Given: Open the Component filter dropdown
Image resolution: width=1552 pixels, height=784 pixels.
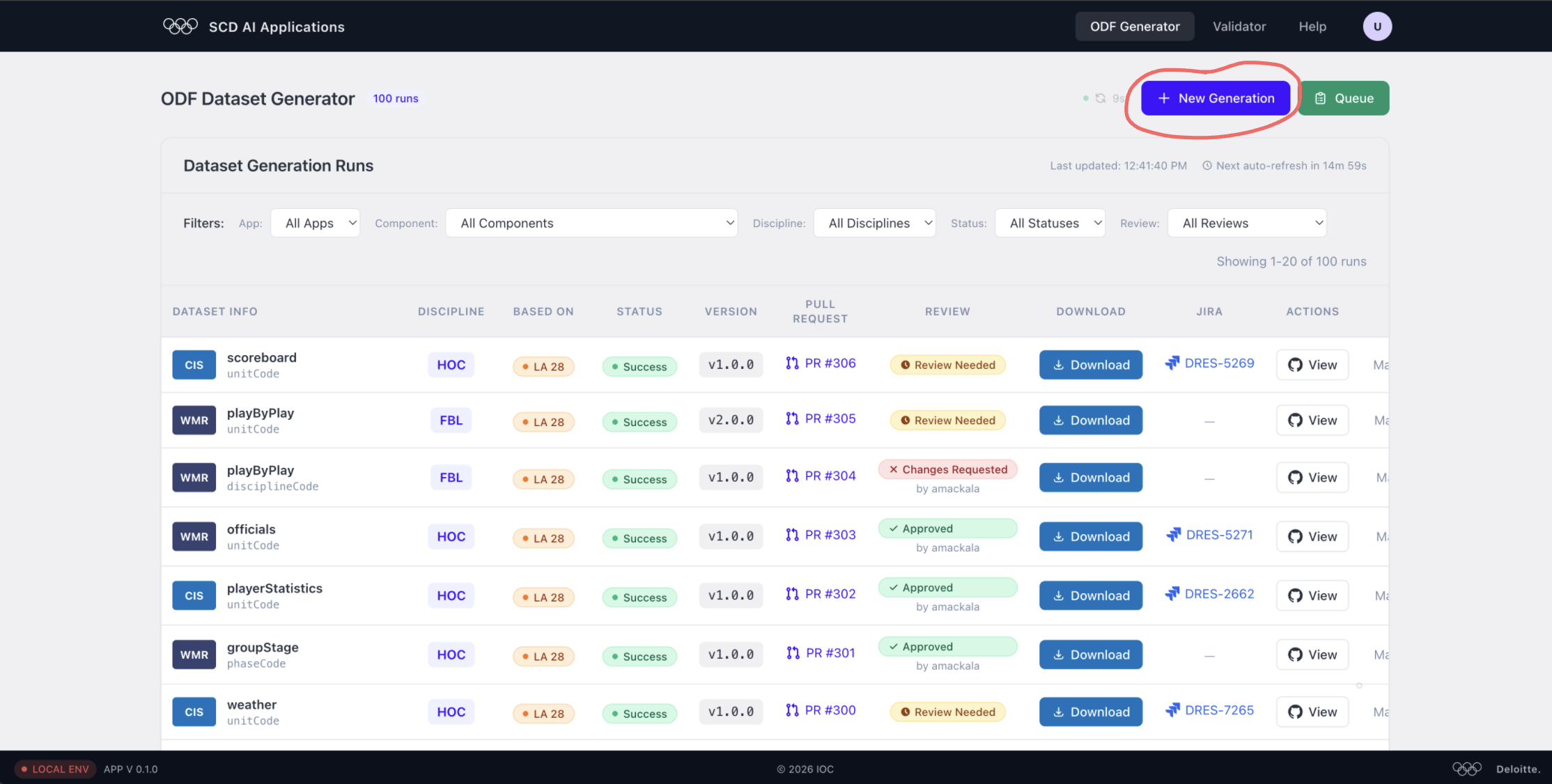Looking at the screenshot, I should [591, 224].
